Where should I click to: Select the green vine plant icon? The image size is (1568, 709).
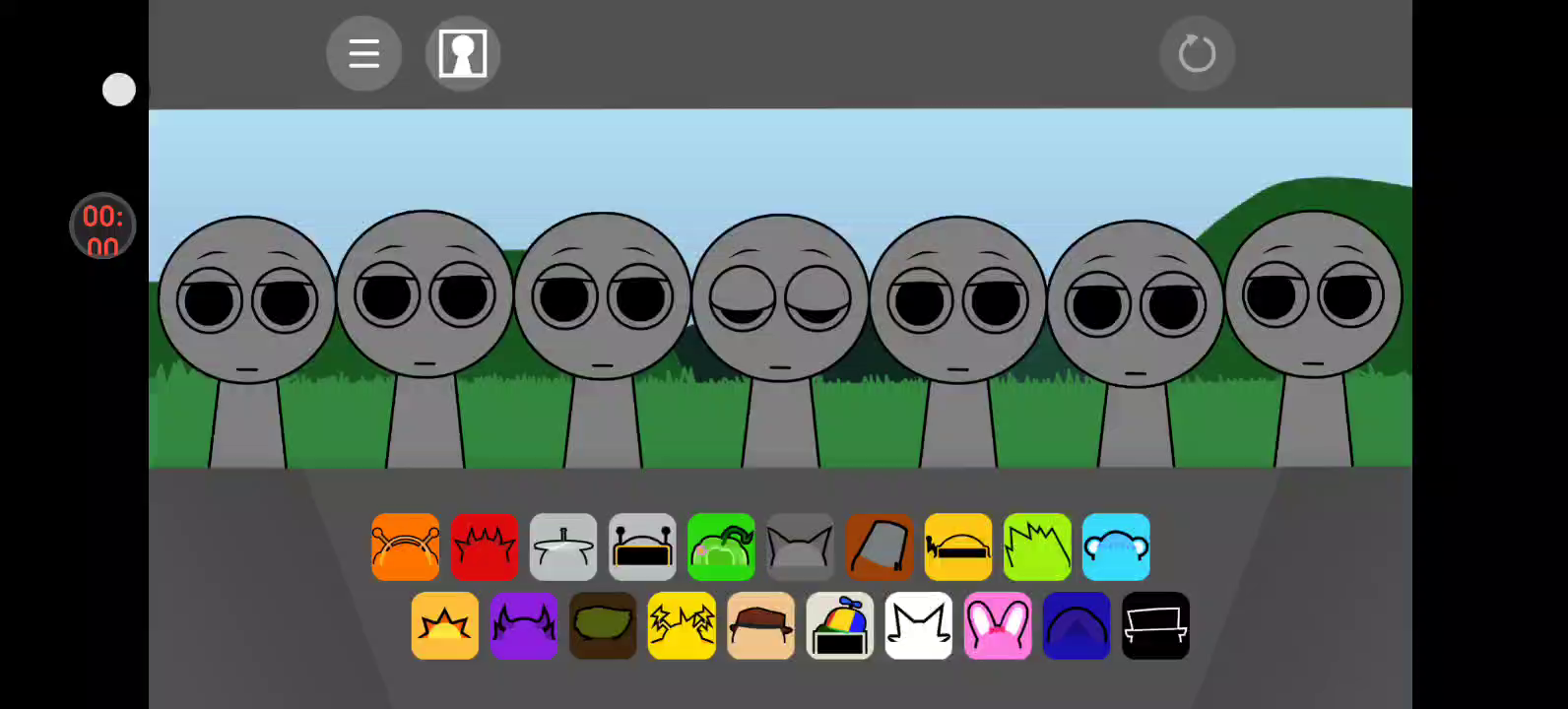click(x=721, y=547)
